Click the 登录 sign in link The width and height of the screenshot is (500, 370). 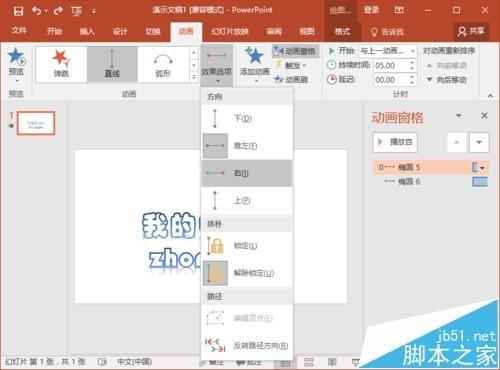[371, 10]
